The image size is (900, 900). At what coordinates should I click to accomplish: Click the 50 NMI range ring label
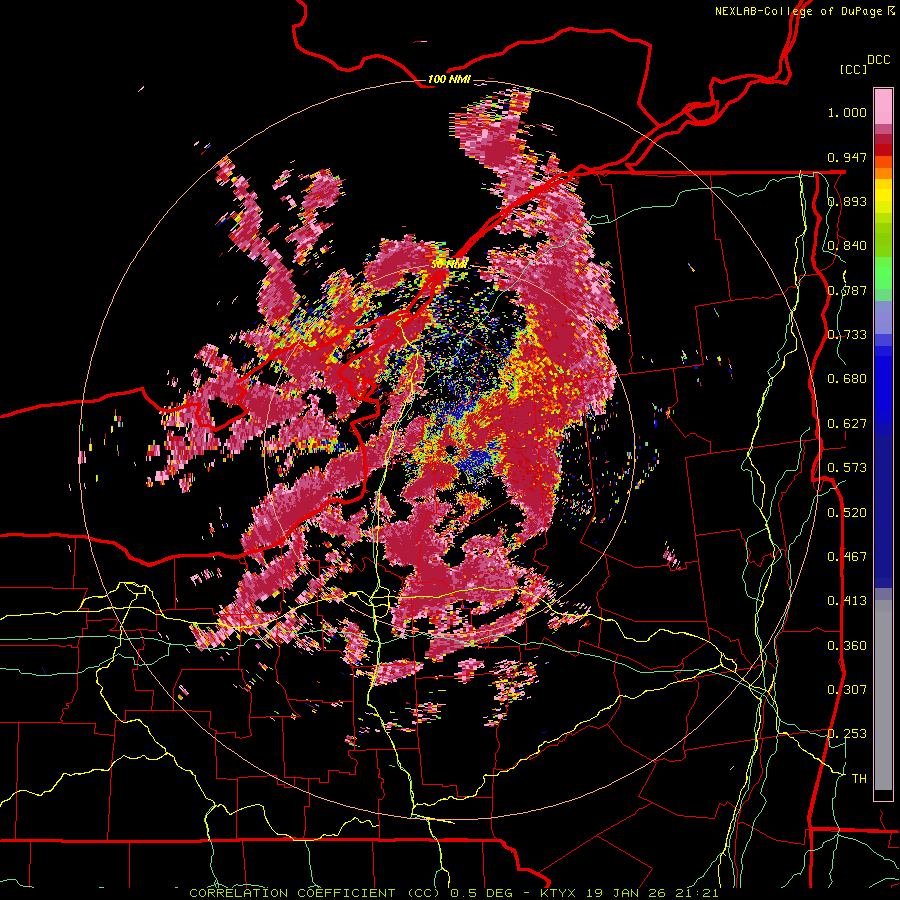coord(449,265)
